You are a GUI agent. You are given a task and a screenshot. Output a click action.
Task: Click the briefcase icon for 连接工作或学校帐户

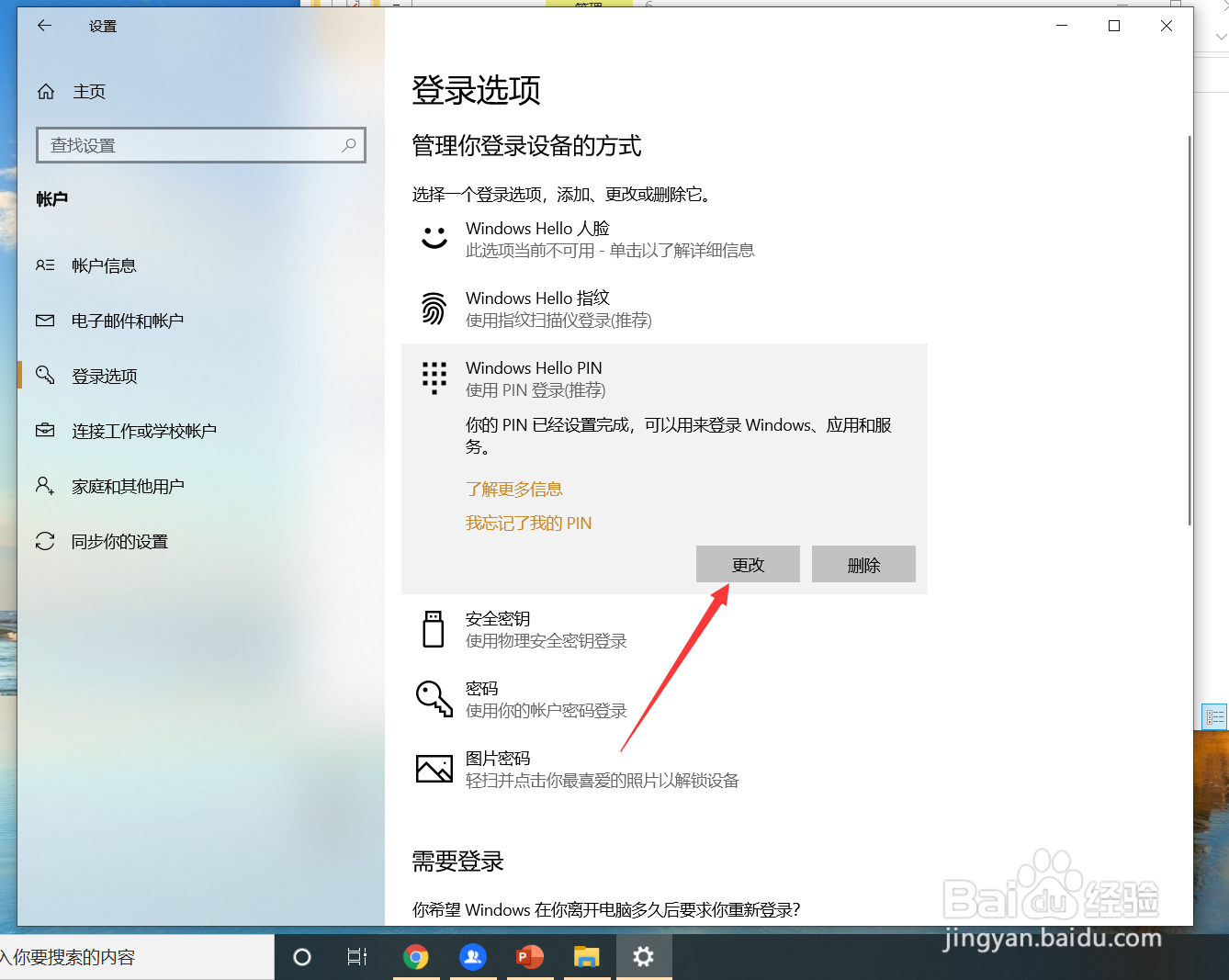[45, 430]
